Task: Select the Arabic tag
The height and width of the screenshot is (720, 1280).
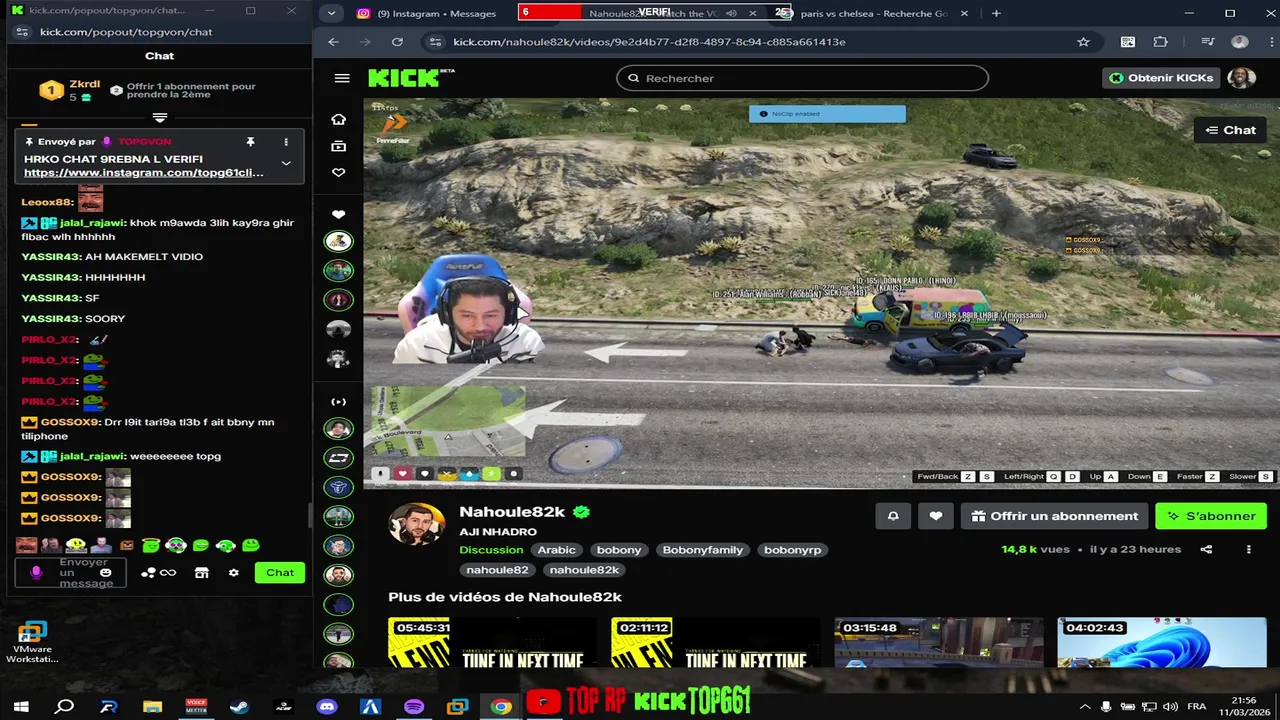Action: click(557, 550)
